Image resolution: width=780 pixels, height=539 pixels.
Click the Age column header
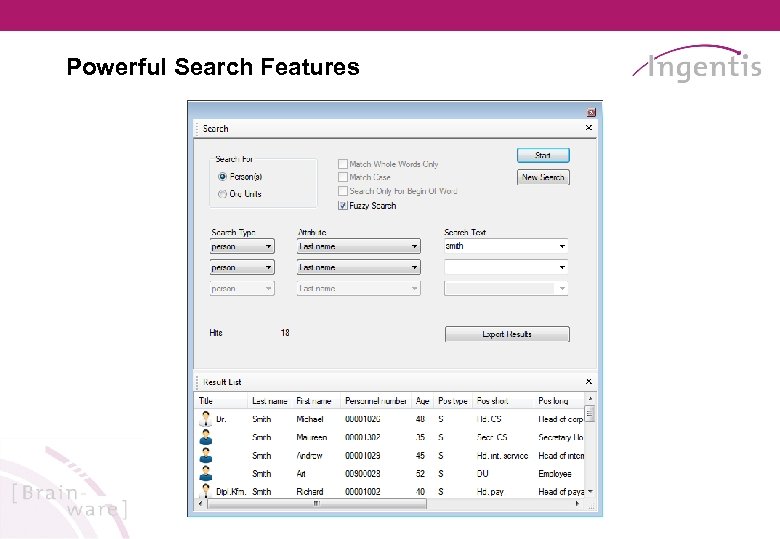[x=422, y=401]
